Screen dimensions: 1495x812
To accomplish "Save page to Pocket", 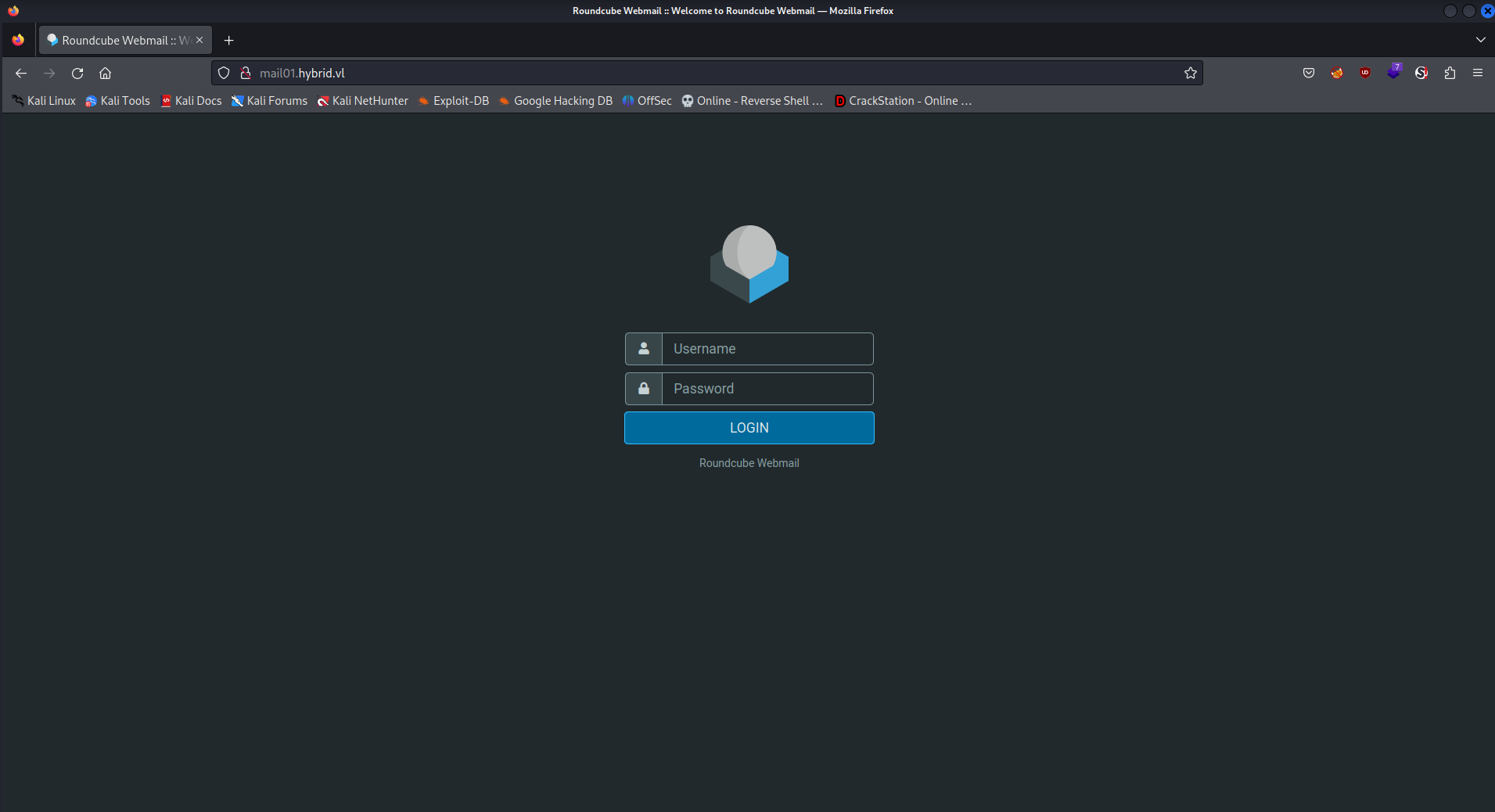I will pyautogui.click(x=1308, y=74).
